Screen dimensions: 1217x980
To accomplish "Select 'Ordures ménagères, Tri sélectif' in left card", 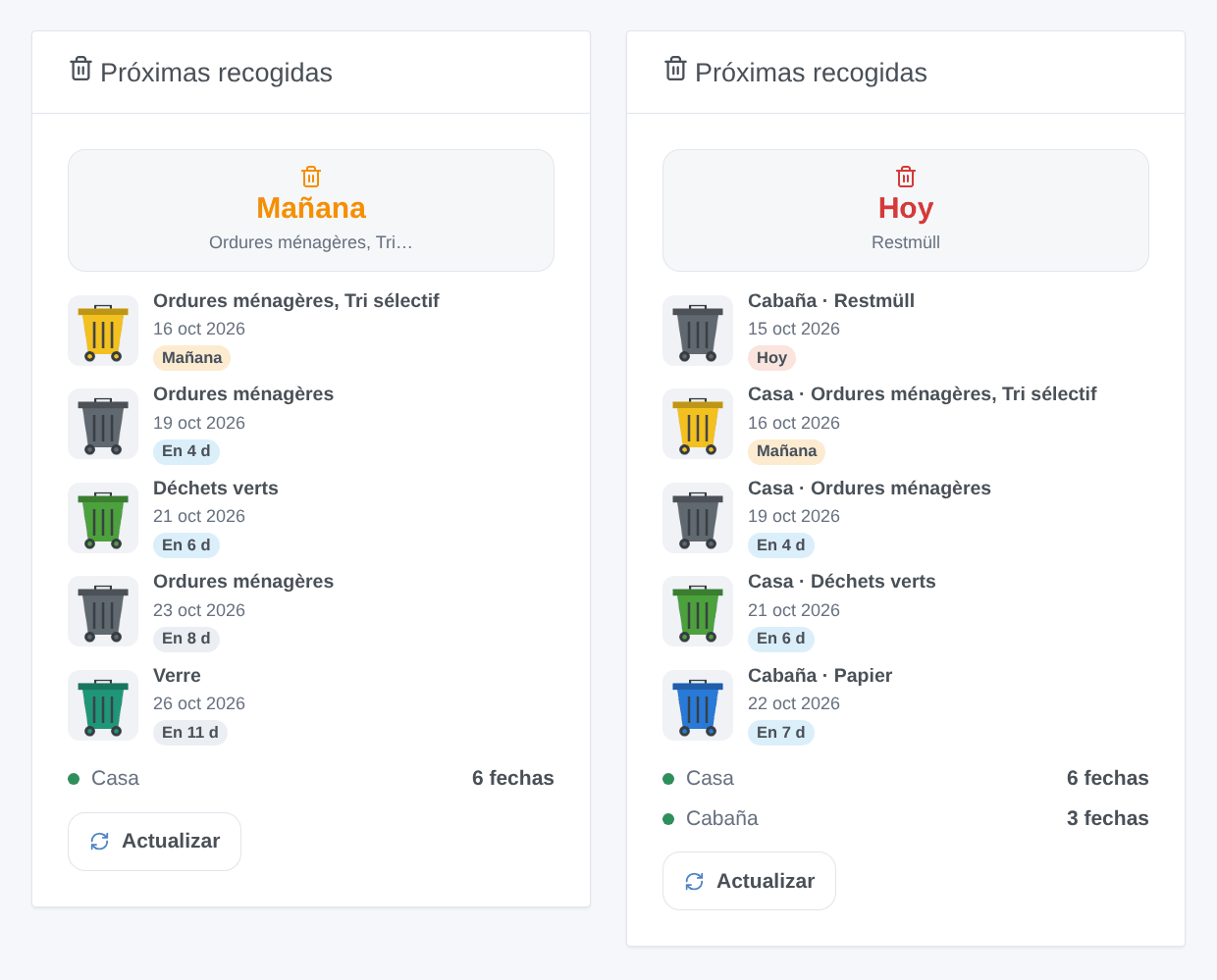I will [x=296, y=301].
